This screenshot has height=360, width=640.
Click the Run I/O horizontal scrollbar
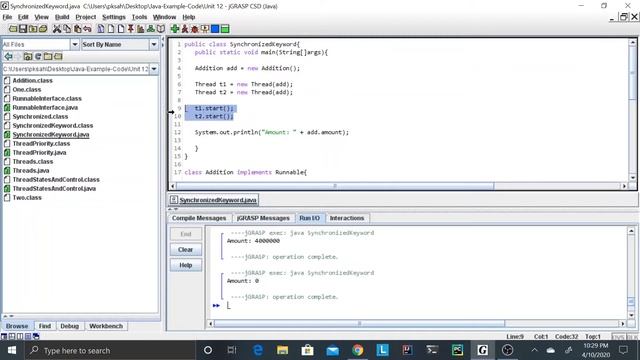(x=359, y=324)
